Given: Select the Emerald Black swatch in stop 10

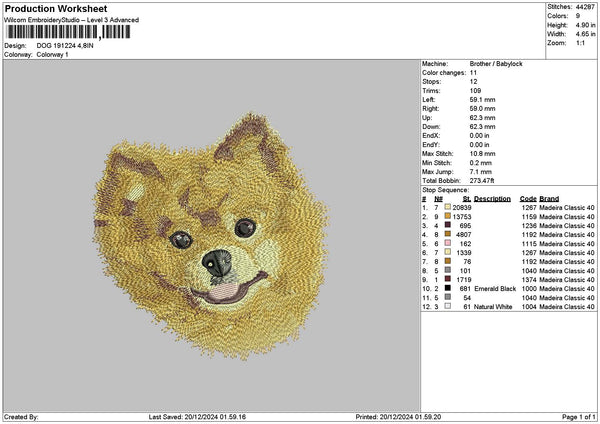Looking at the screenshot, I should click(447, 288).
